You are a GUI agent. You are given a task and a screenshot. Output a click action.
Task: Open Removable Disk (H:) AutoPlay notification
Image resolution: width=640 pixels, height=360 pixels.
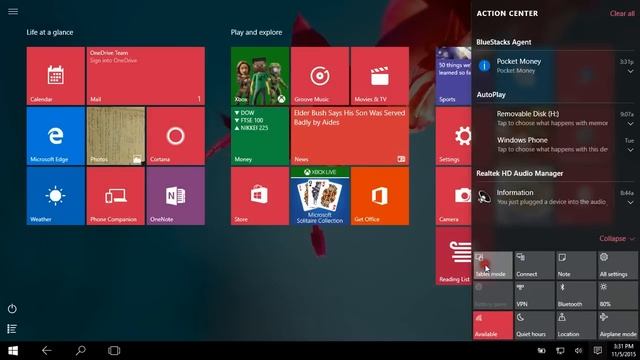point(555,118)
